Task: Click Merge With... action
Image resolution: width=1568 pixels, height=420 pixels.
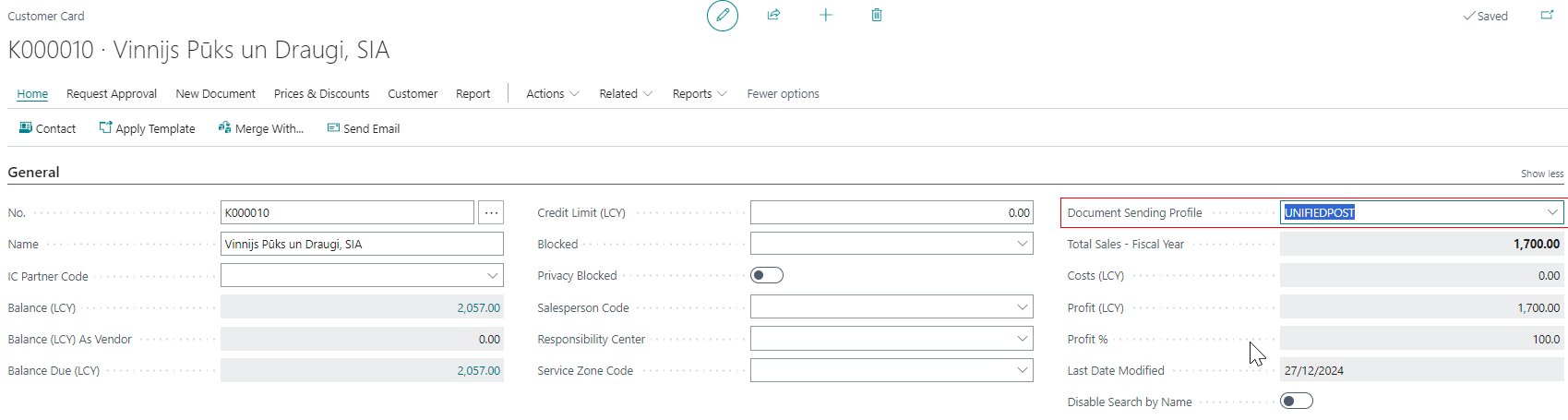Action: [260, 128]
